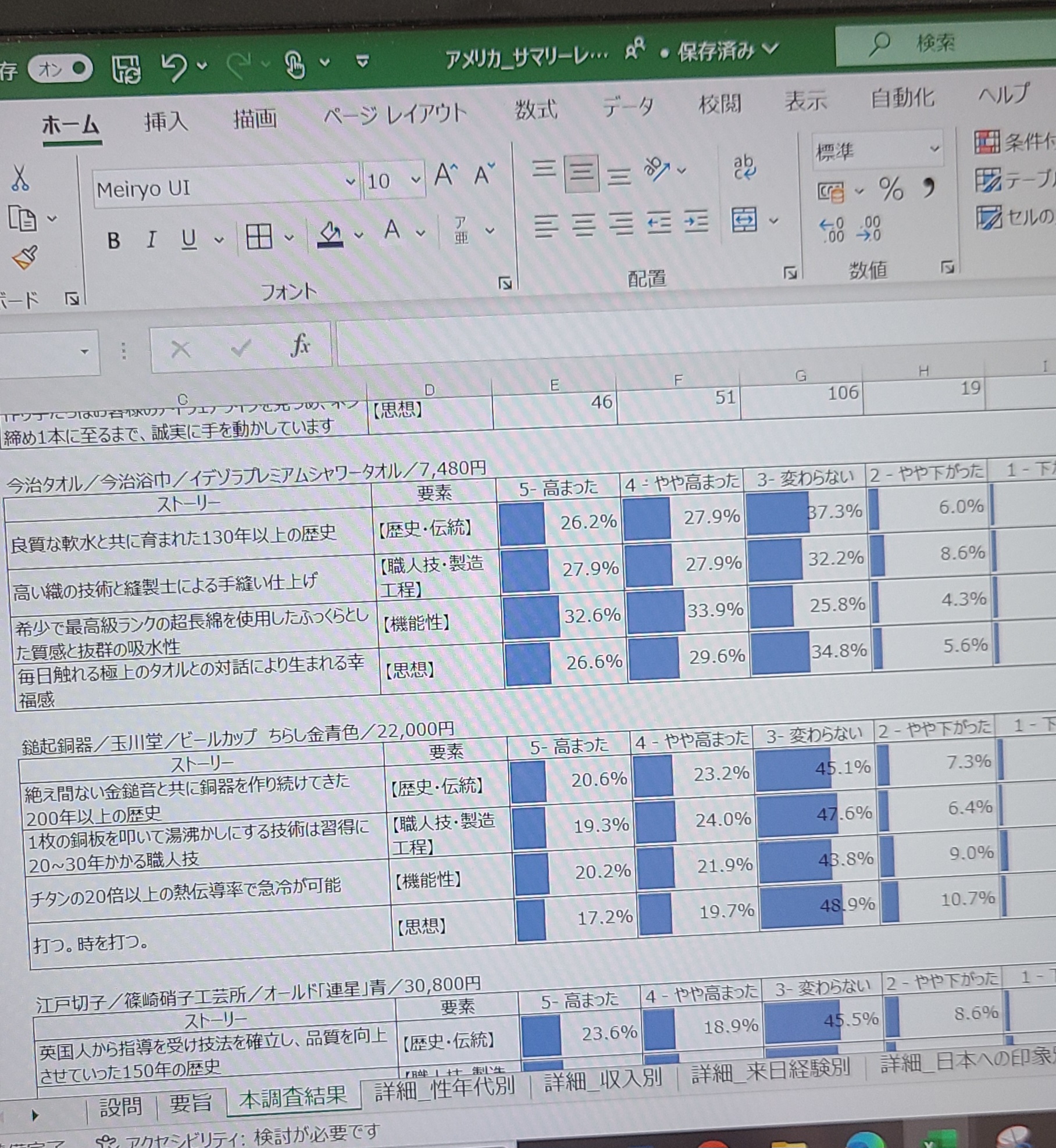Open the Font settings dialog launcher
The width and height of the screenshot is (1056, 1148).
505,283
